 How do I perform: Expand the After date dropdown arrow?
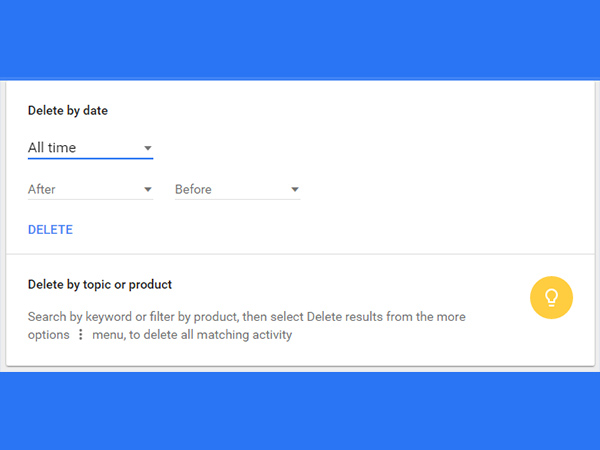pyautogui.click(x=147, y=189)
